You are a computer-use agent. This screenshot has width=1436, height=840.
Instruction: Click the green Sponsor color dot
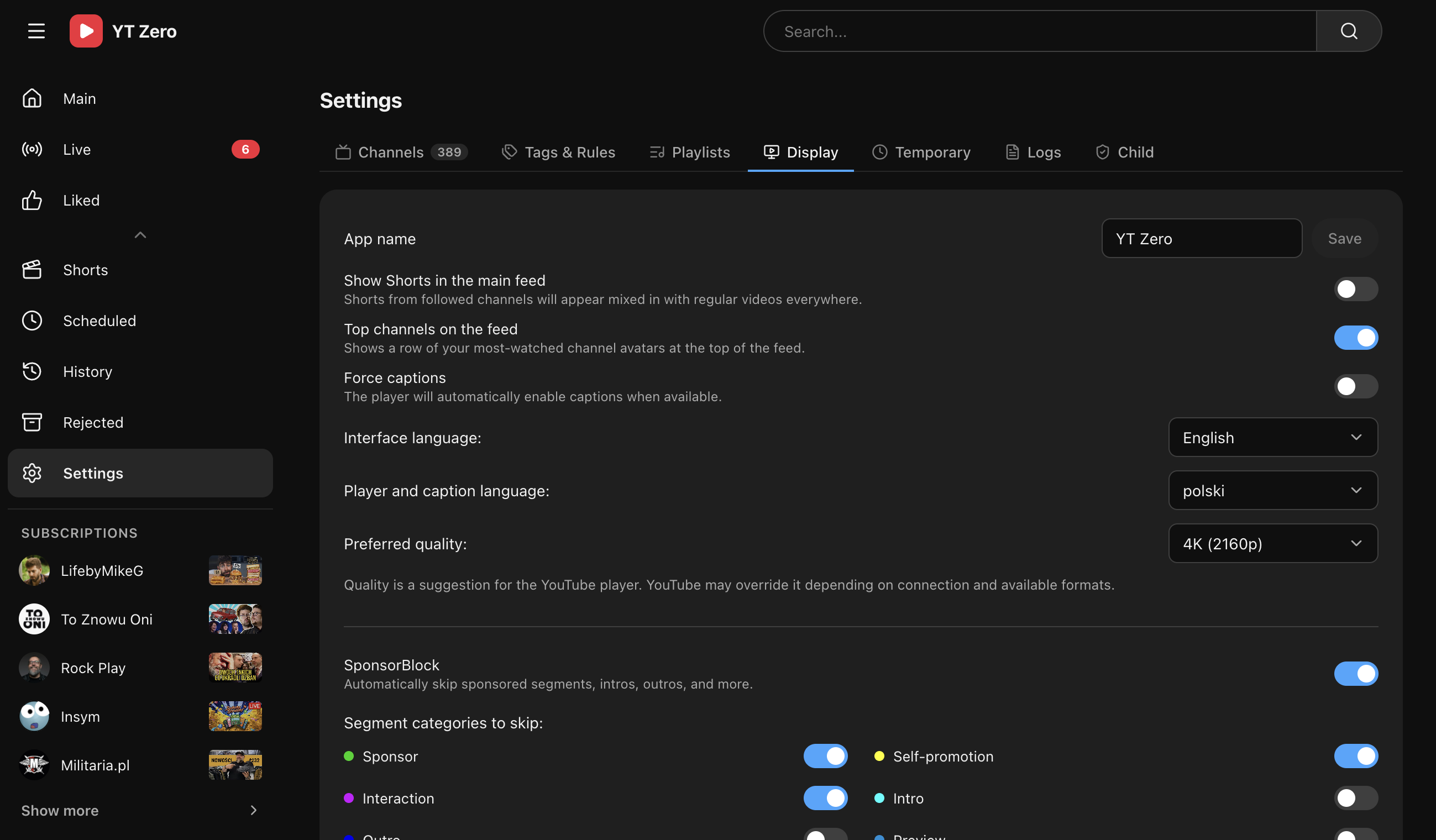click(x=349, y=755)
